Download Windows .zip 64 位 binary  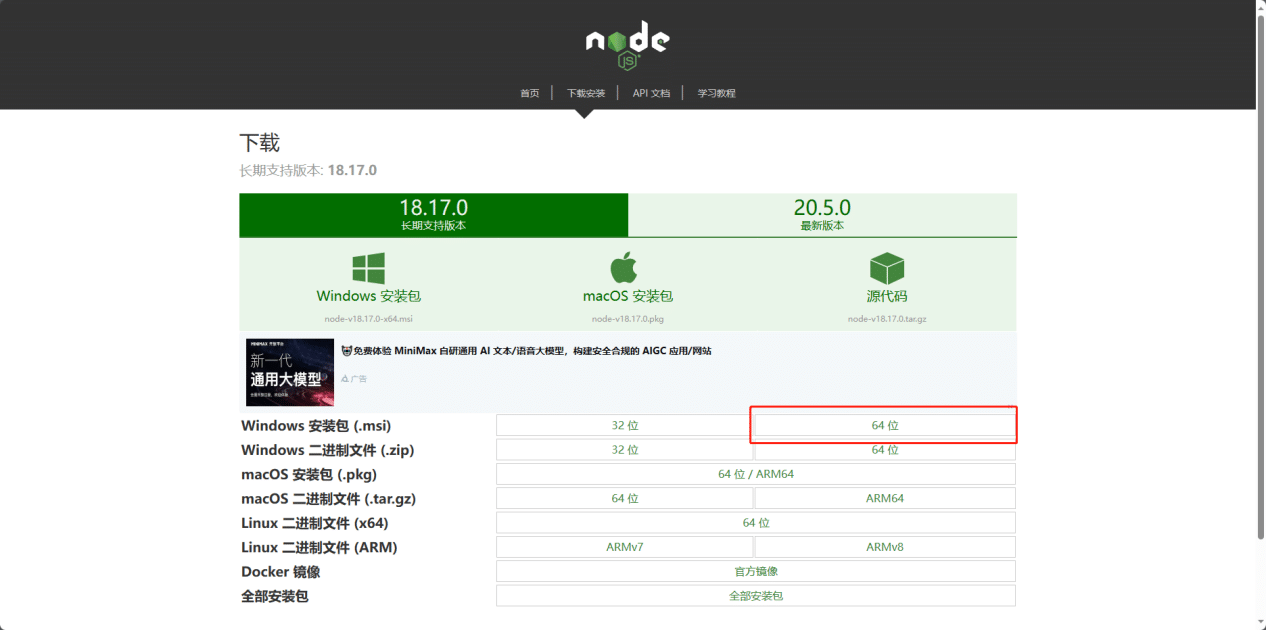[x=885, y=450]
